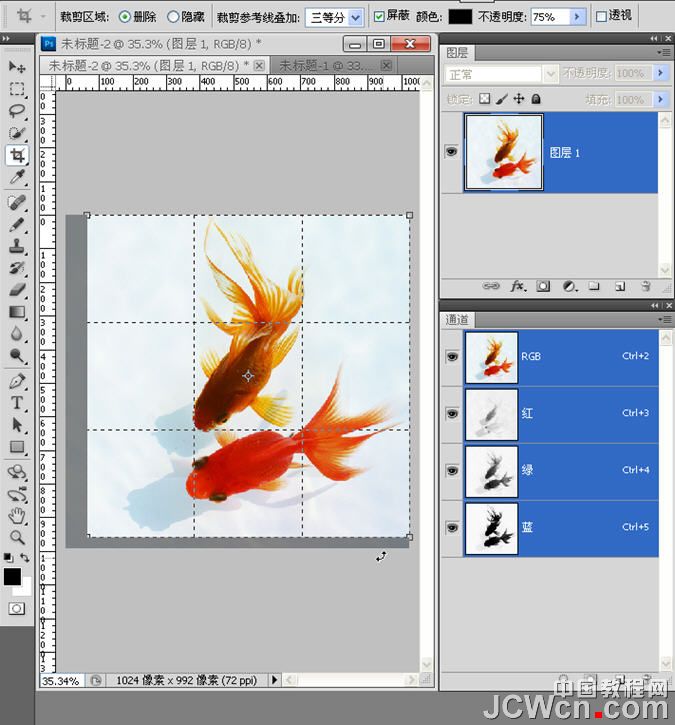Select the Healing Brush tool

point(17,202)
